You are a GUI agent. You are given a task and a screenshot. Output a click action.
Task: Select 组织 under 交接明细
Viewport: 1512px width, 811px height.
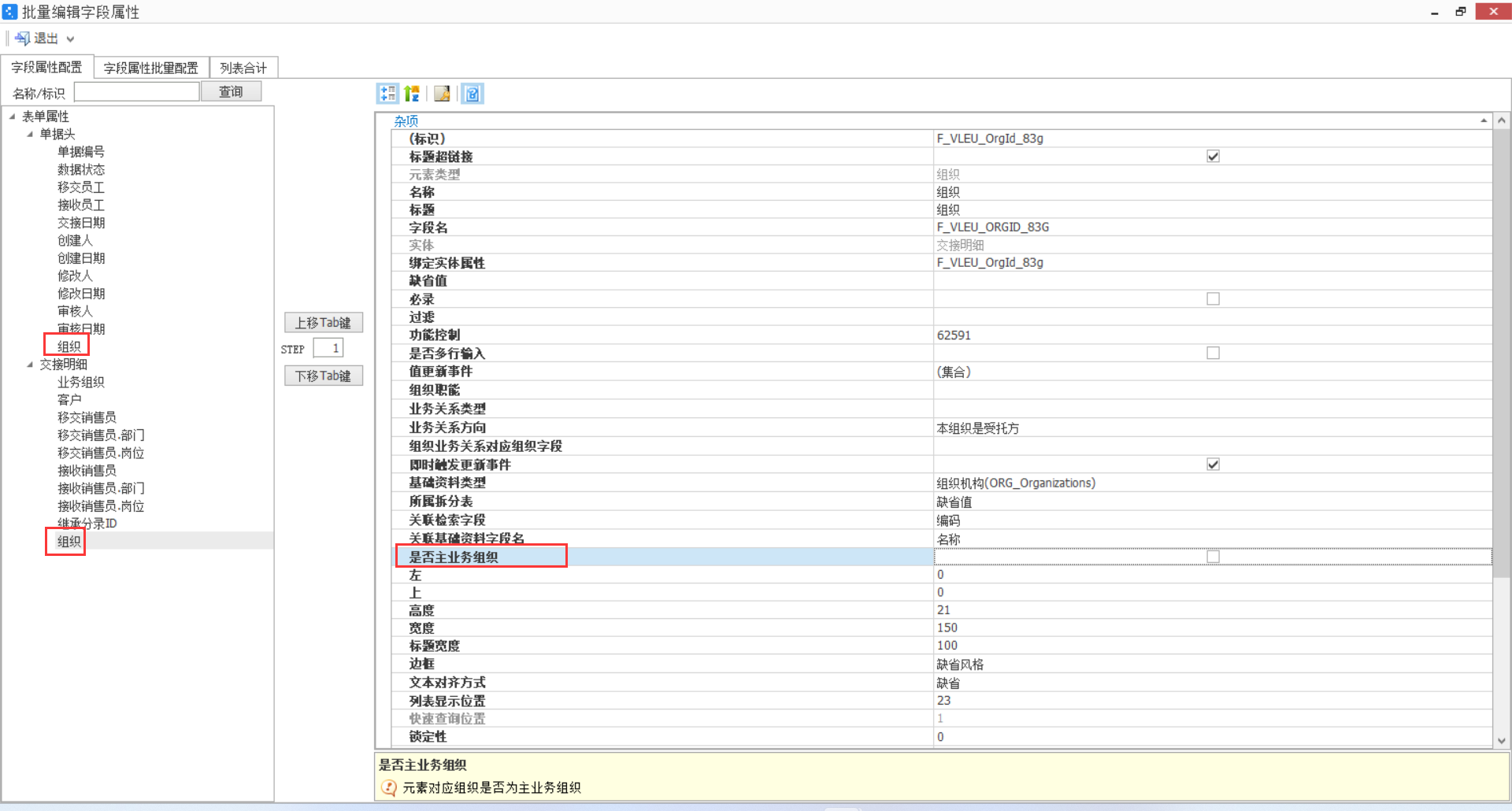click(69, 542)
